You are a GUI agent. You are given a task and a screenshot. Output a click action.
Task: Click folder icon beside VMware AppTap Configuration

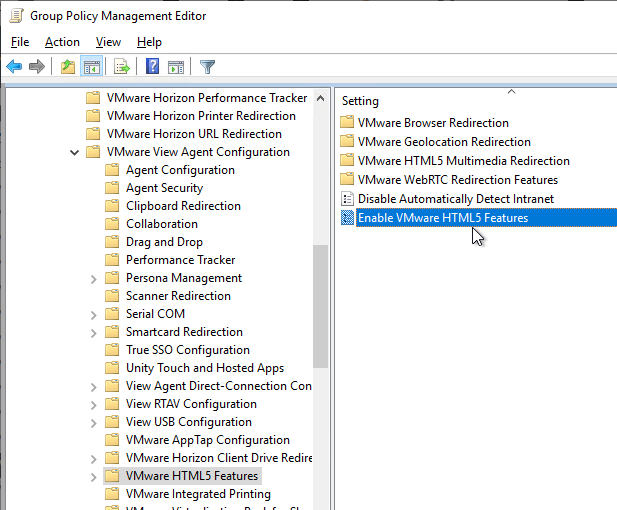coord(112,440)
